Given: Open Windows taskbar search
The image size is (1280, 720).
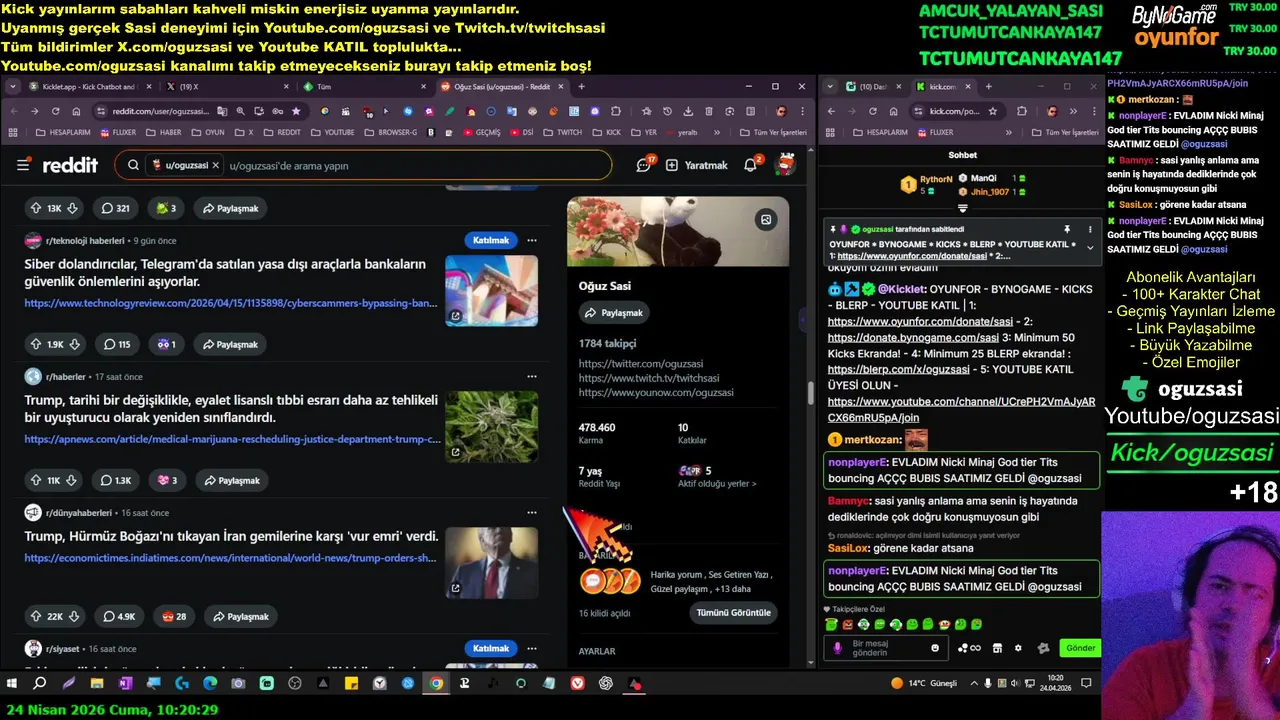Looking at the screenshot, I should pyautogui.click(x=40, y=684).
